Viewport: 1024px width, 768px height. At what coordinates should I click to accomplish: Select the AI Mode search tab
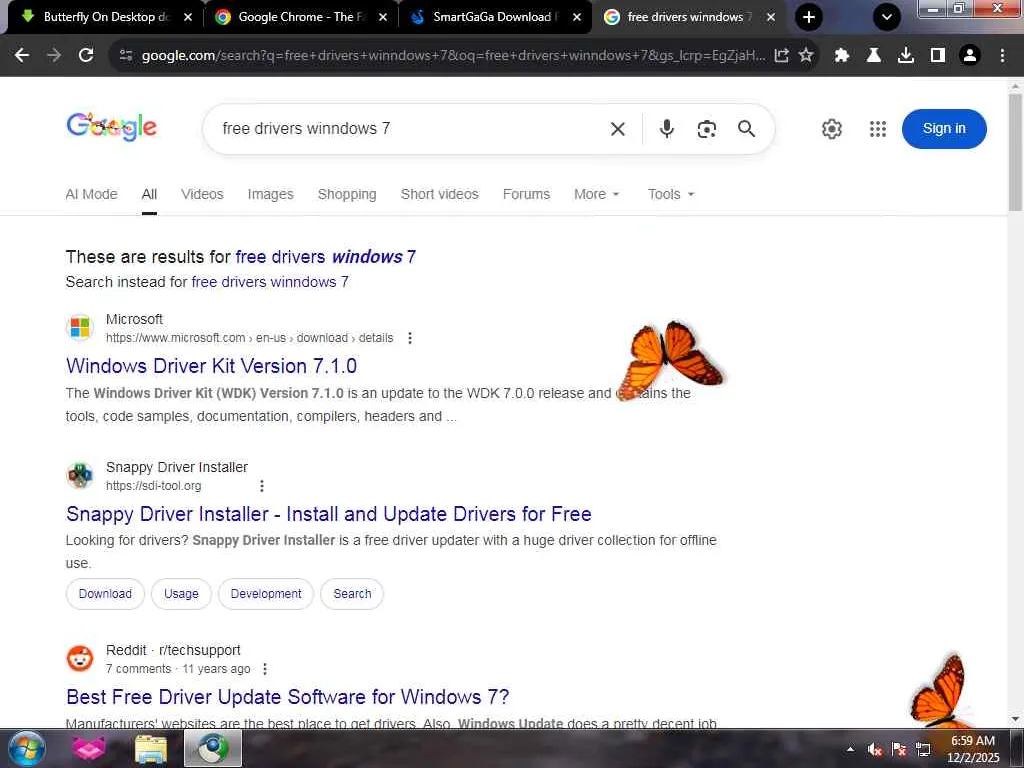[91, 194]
